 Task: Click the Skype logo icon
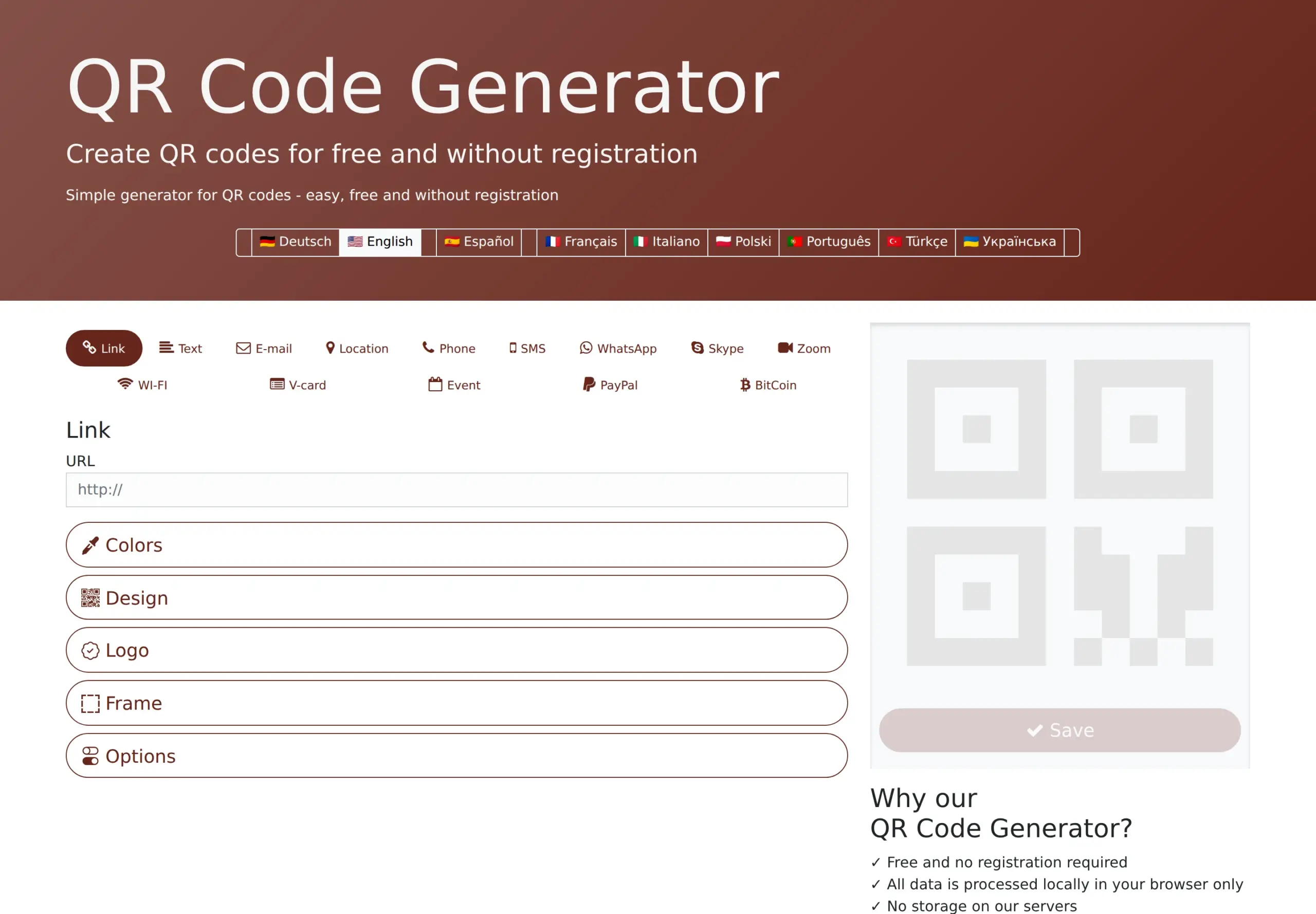(697, 348)
